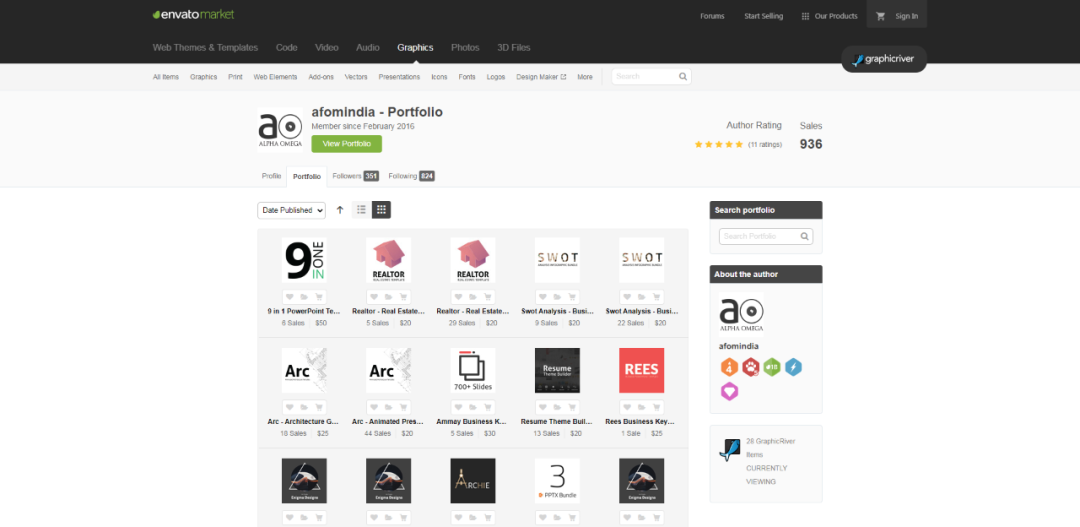1080x527 pixels.
Task: Add Resume Theme Builder to cart
Action: (572, 407)
